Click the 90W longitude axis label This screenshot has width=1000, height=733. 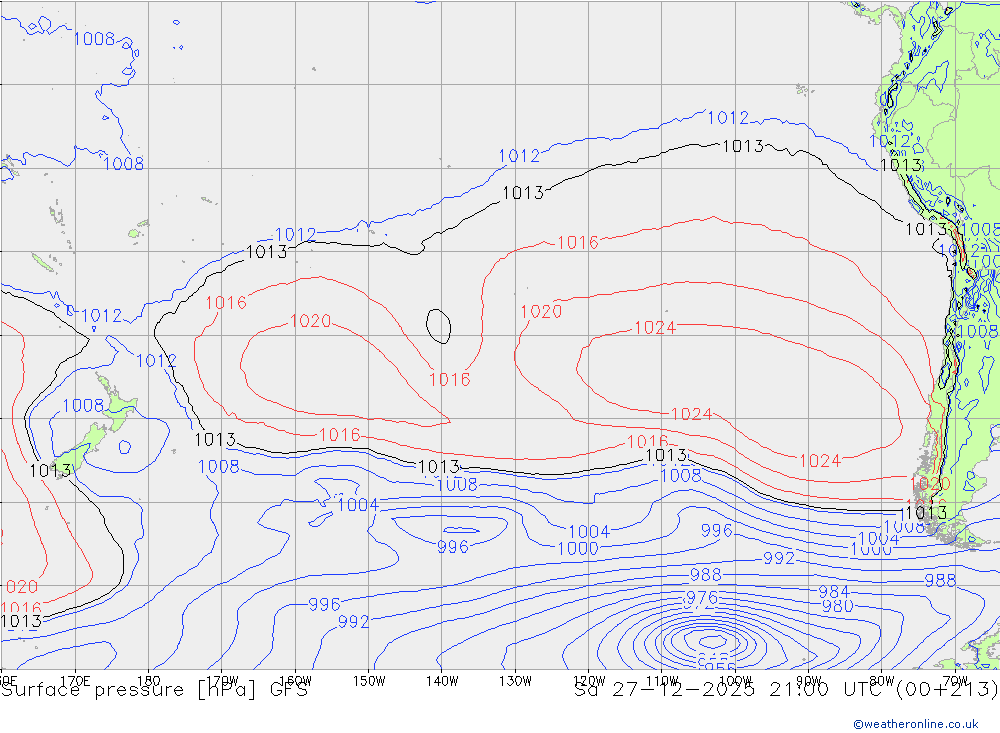809,681
